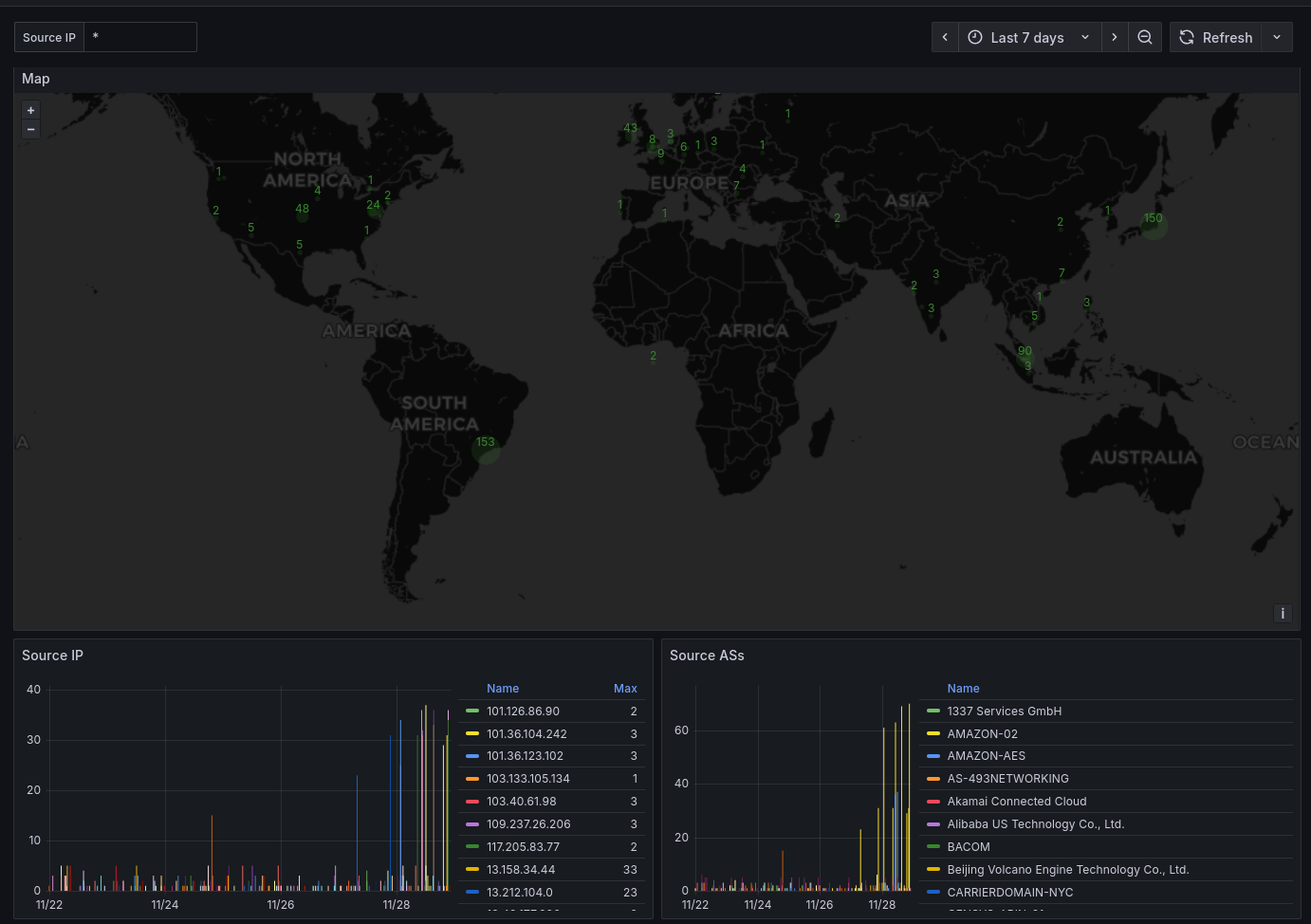Click the 101.36.123.102 blue color swatch
The width and height of the screenshot is (1311, 924).
pyautogui.click(x=472, y=756)
